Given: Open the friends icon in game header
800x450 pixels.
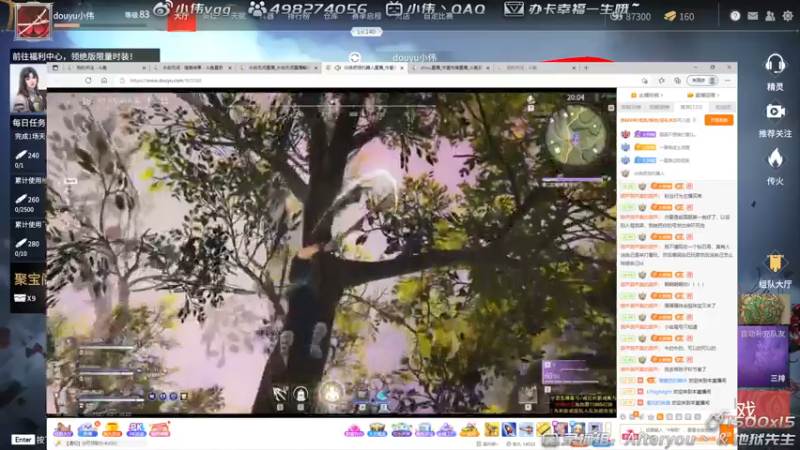Looking at the screenshot, I should (770, 16).
